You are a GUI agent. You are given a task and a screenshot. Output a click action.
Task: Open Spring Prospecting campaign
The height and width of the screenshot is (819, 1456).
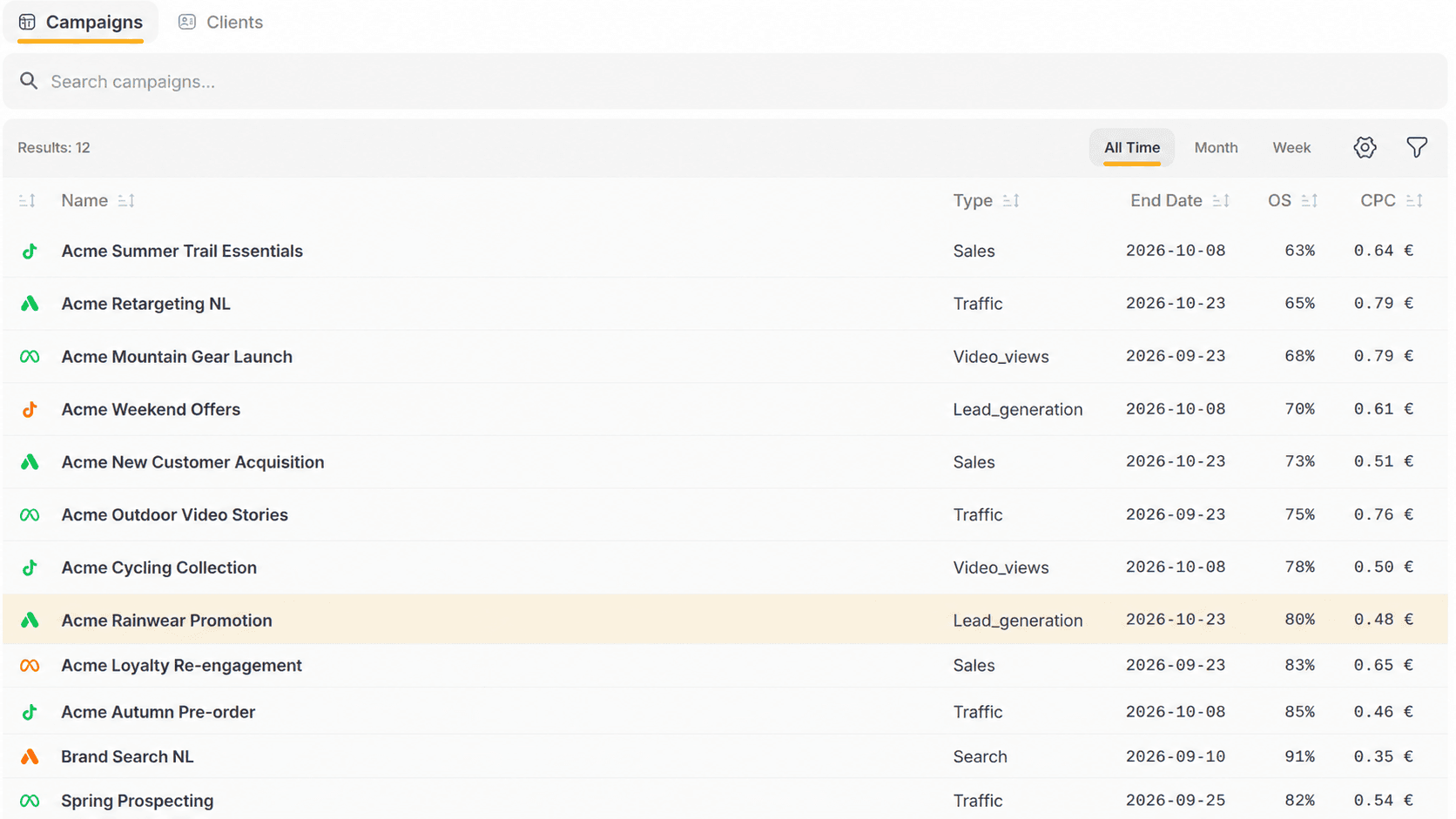click(137, 801)
